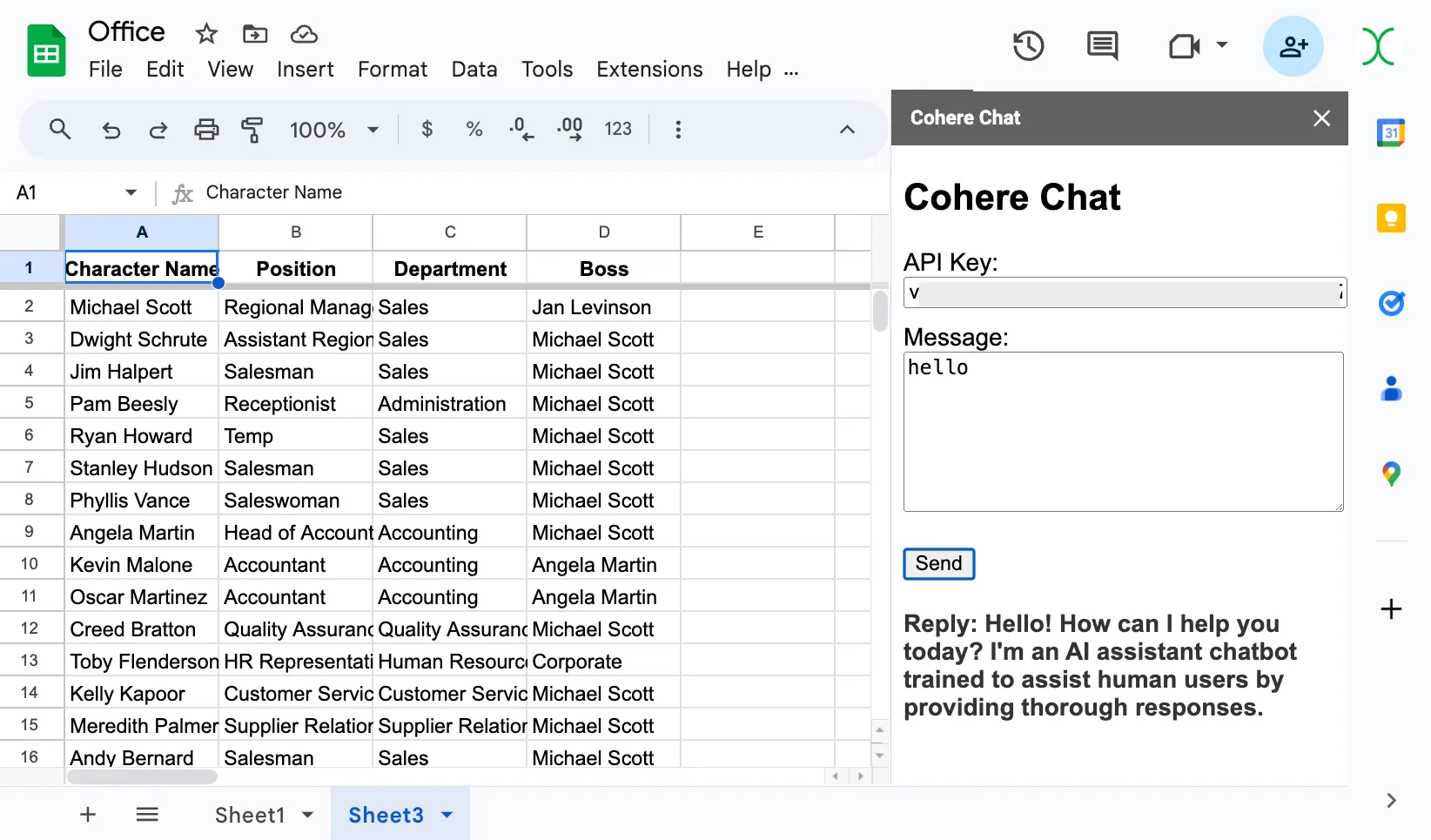Screen dimensions: 1431x840
Task: Click the share button with person icon
Action: [1293, 46]
